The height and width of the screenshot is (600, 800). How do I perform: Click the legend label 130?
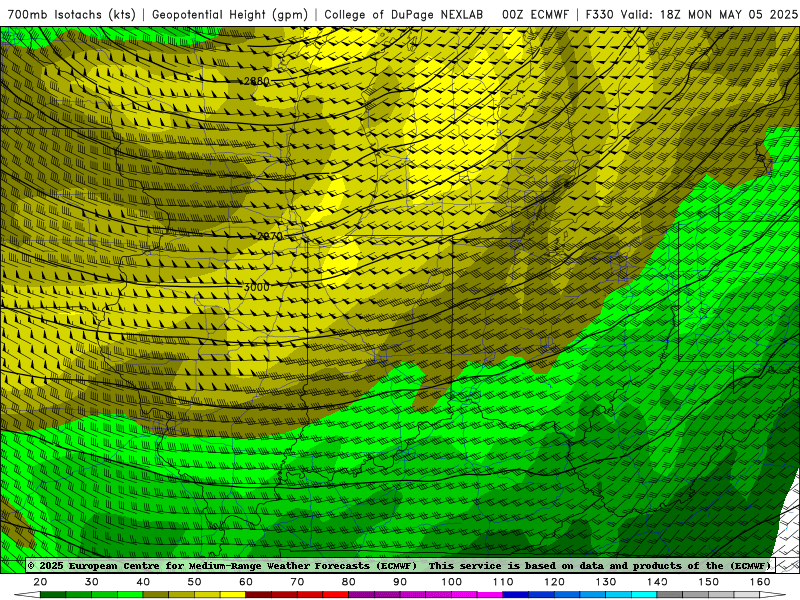coord(606,582)
